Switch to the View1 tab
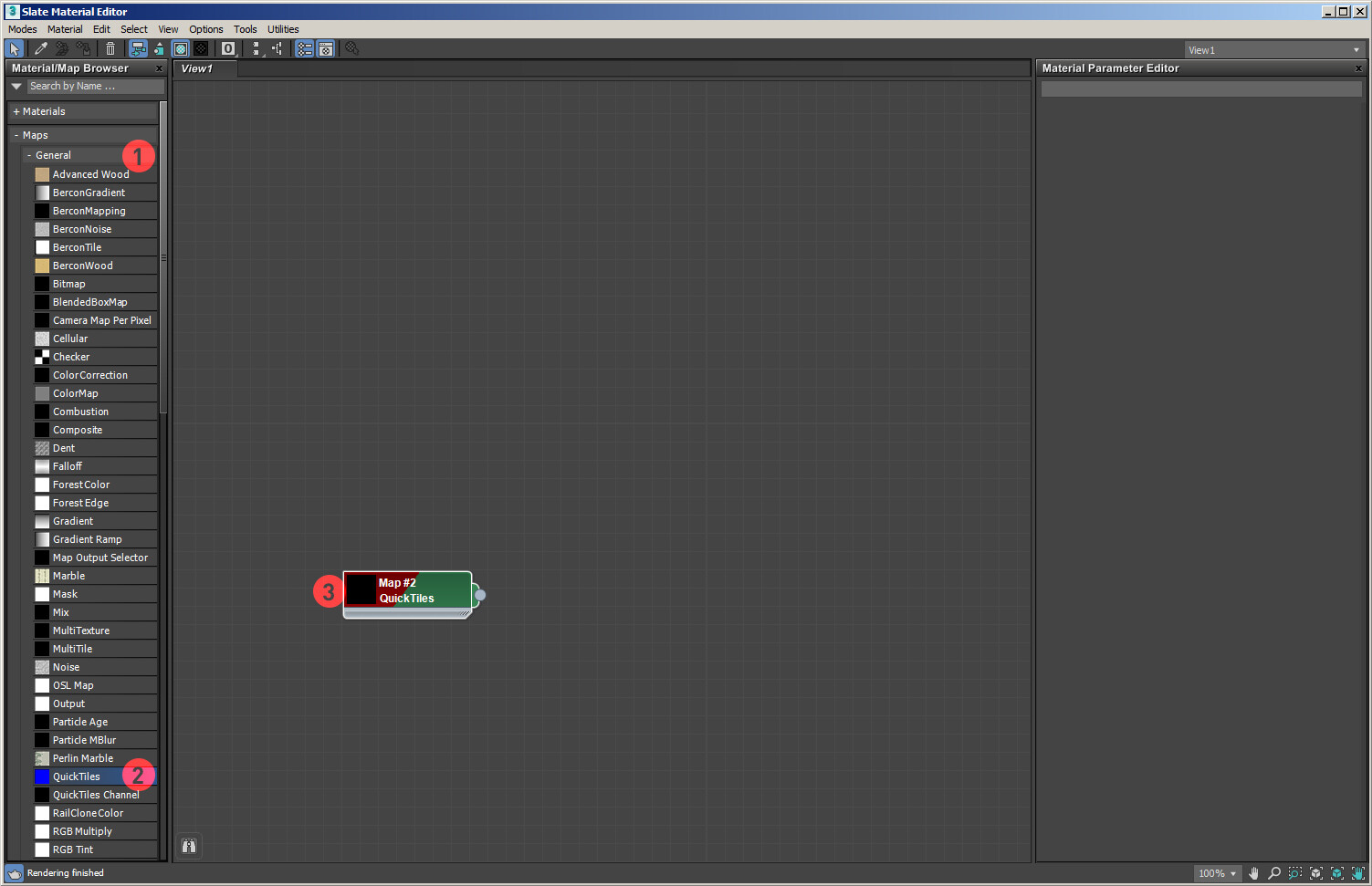 [x=196, y=68]
